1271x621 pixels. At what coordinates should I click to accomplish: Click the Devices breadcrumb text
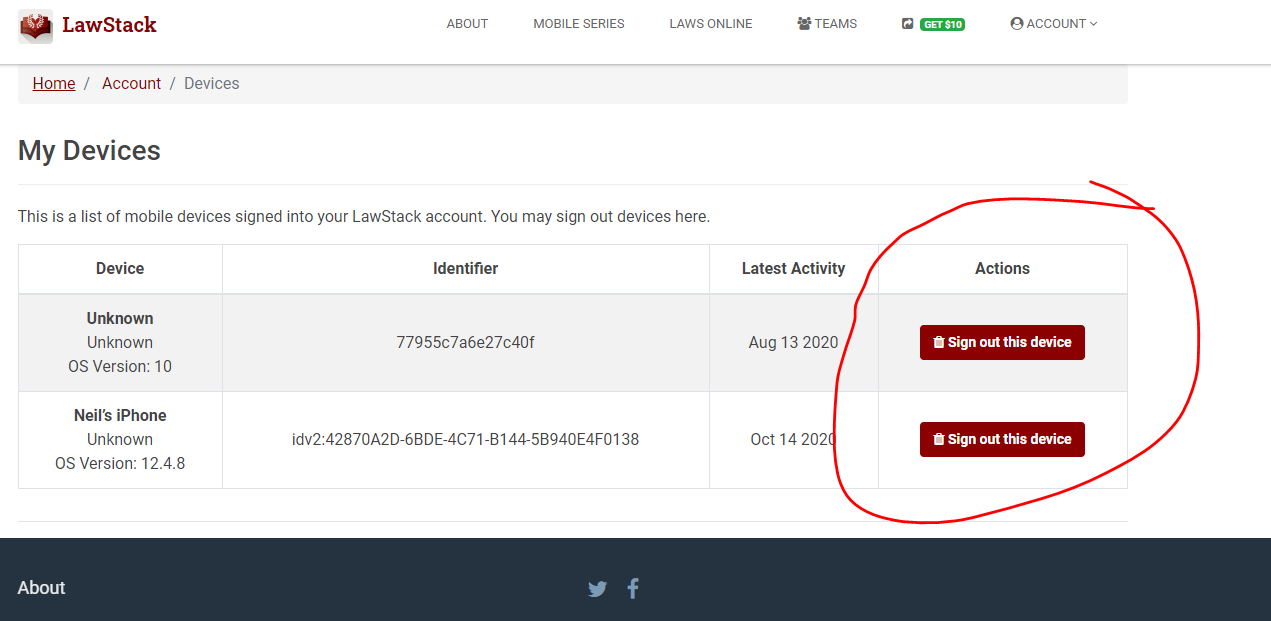click(212, 84)
